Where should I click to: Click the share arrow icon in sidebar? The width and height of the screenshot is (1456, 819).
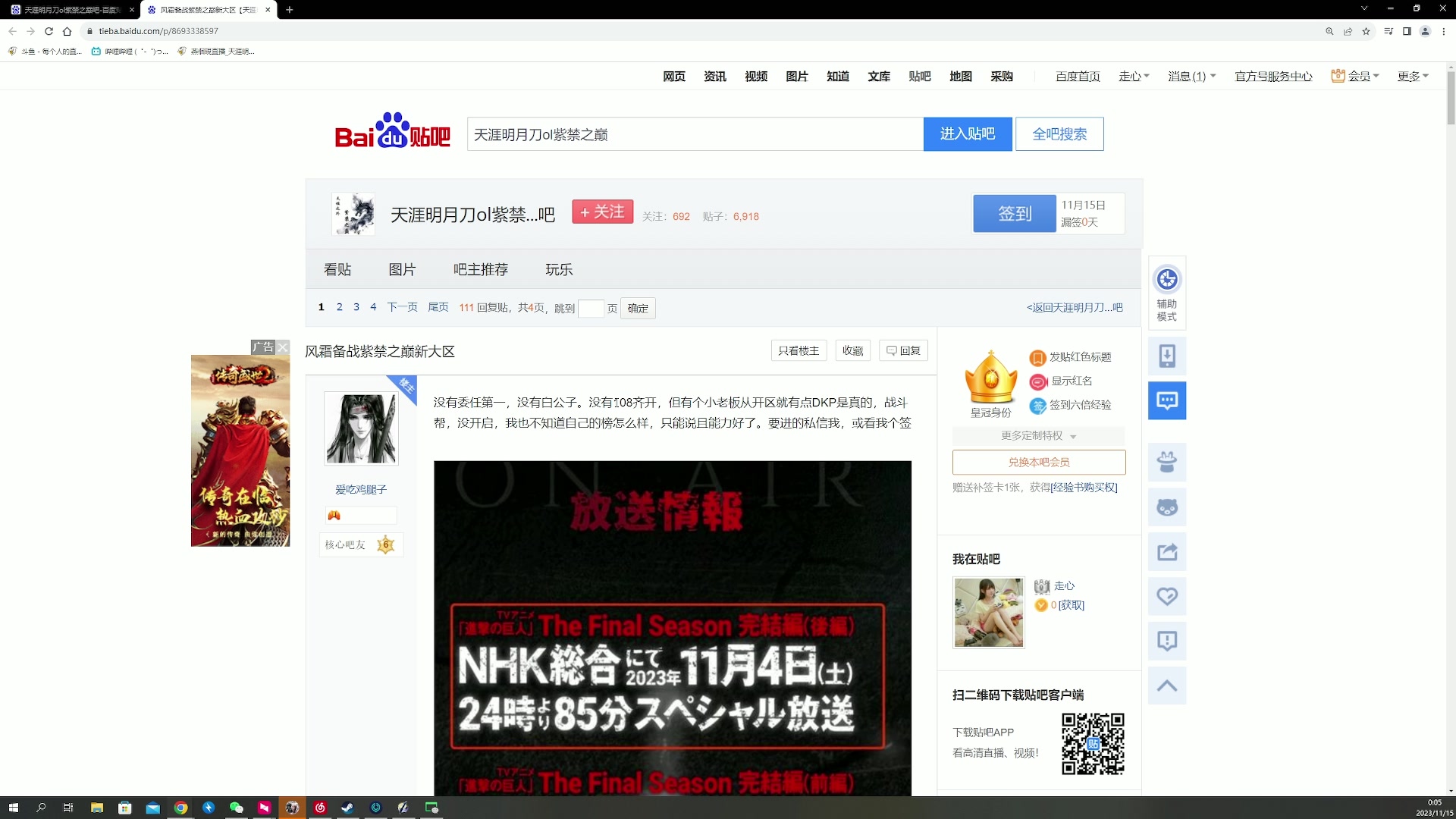[x=1167, y=551]
